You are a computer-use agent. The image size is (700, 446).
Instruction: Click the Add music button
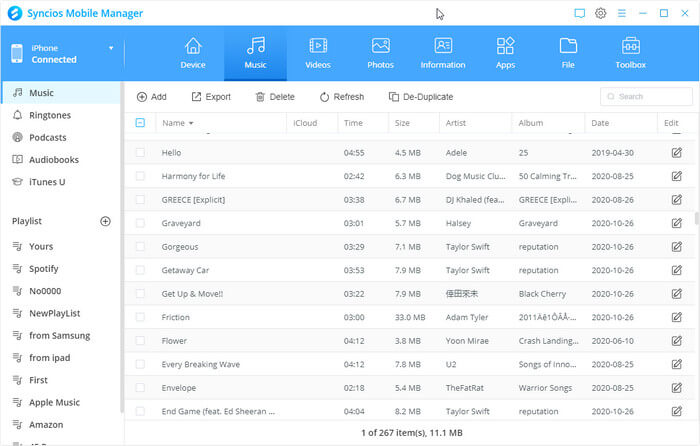point(152,97)
